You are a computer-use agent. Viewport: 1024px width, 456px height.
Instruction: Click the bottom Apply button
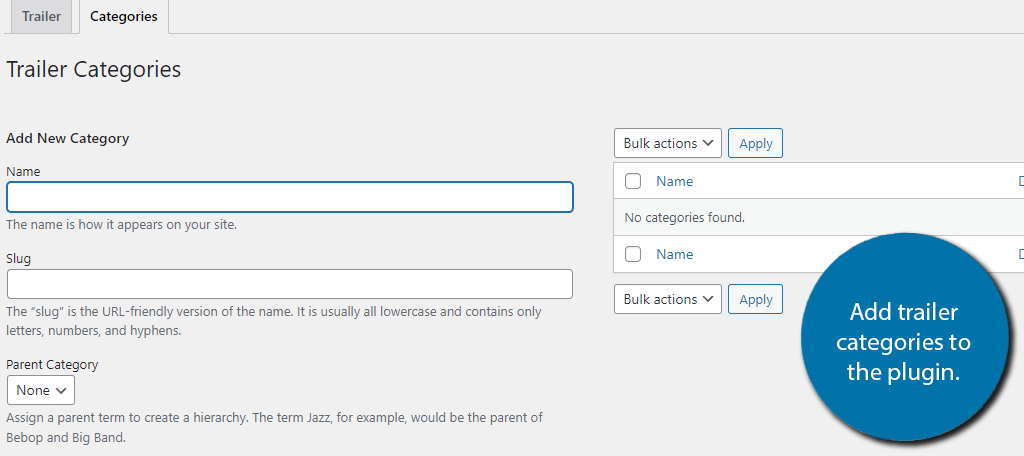tap(756, 299)
